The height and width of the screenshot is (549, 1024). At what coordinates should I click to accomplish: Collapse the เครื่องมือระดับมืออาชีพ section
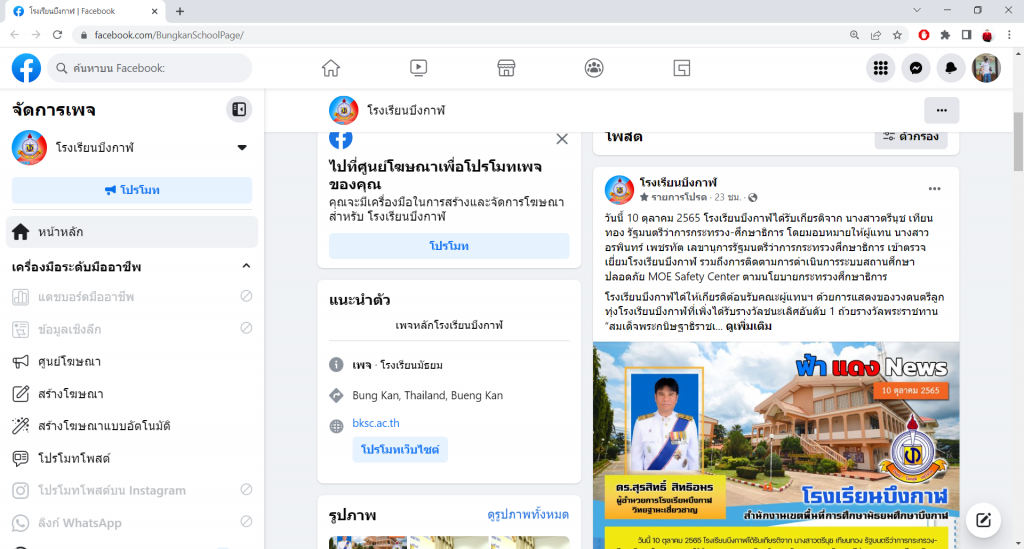pos(246,266)
